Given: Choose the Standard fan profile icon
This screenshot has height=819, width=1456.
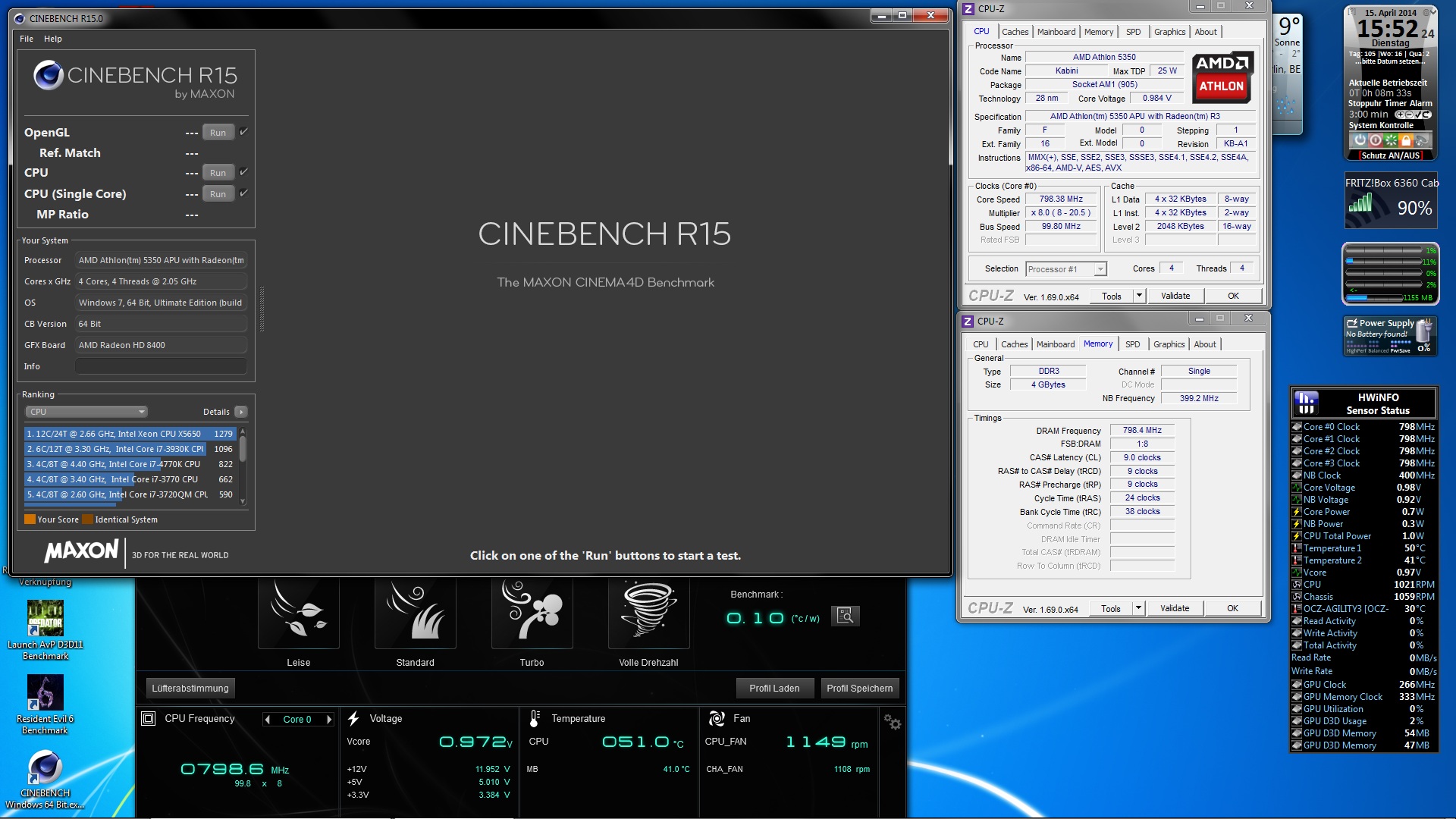Looking at the screenshot, I should (415, 613).
